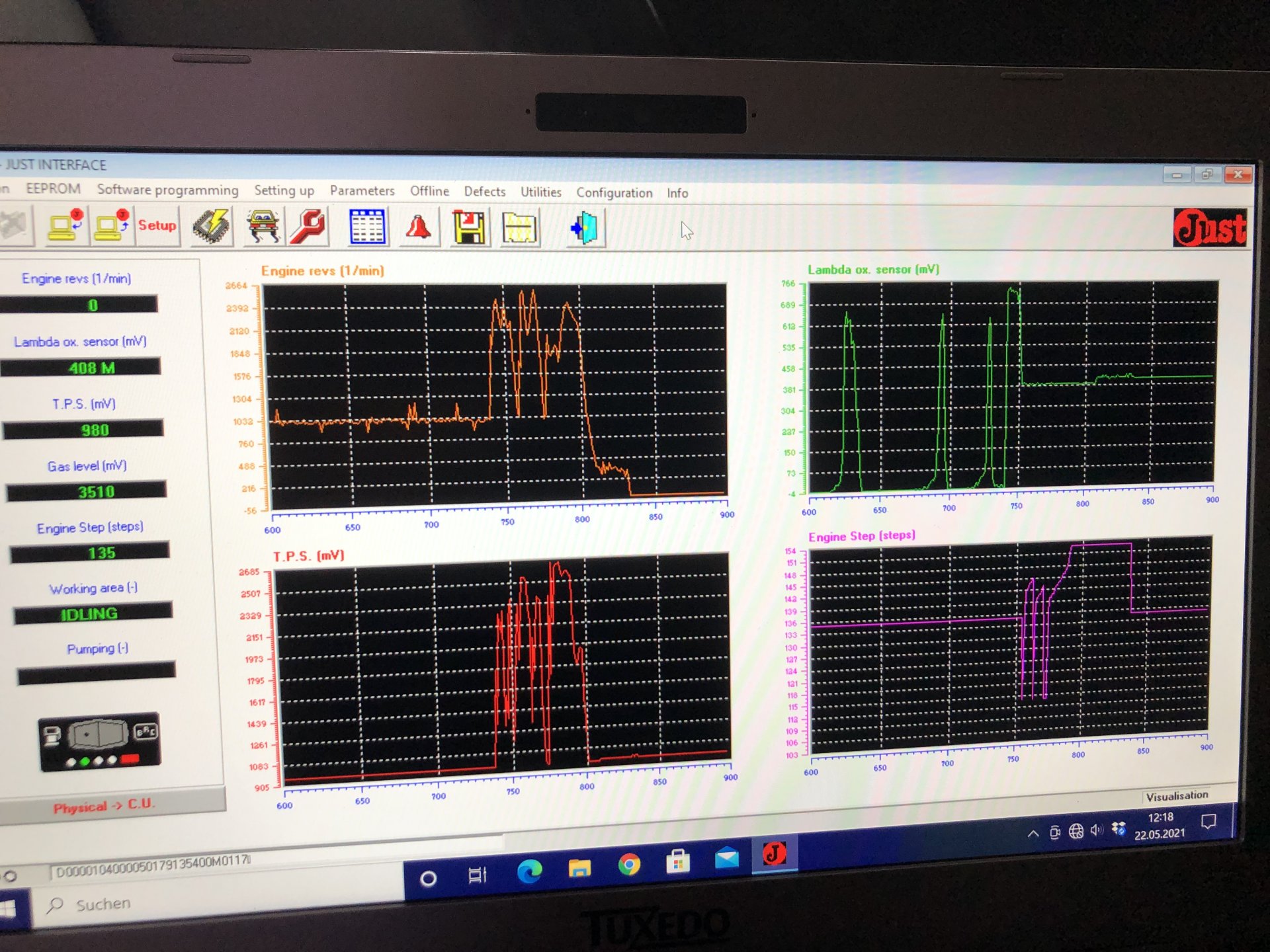The height and width of the screenshot is (952, 1270).
Task: Expand the hidden tray icons chevron
Action: 1033,834
